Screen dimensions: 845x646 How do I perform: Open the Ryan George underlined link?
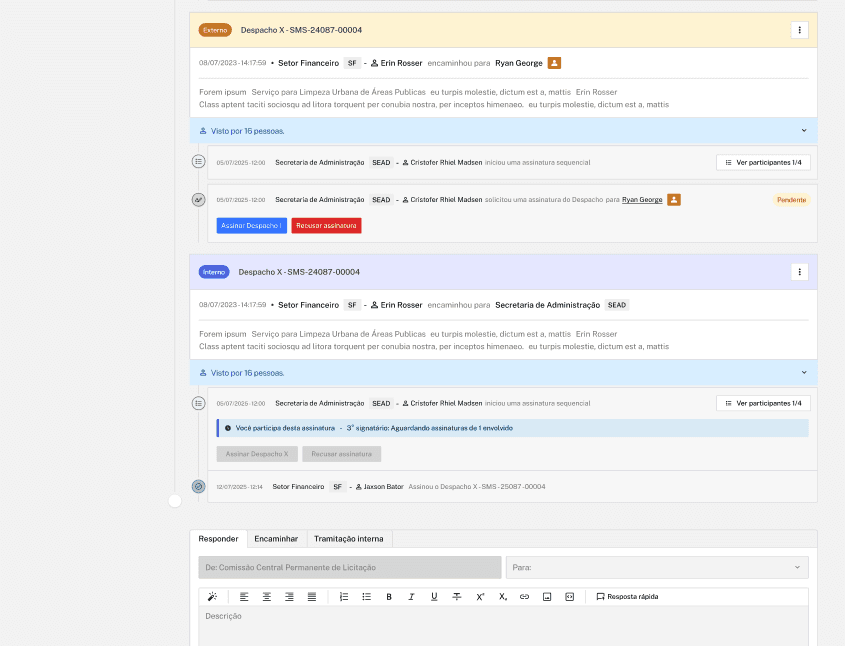pos(642,200)
